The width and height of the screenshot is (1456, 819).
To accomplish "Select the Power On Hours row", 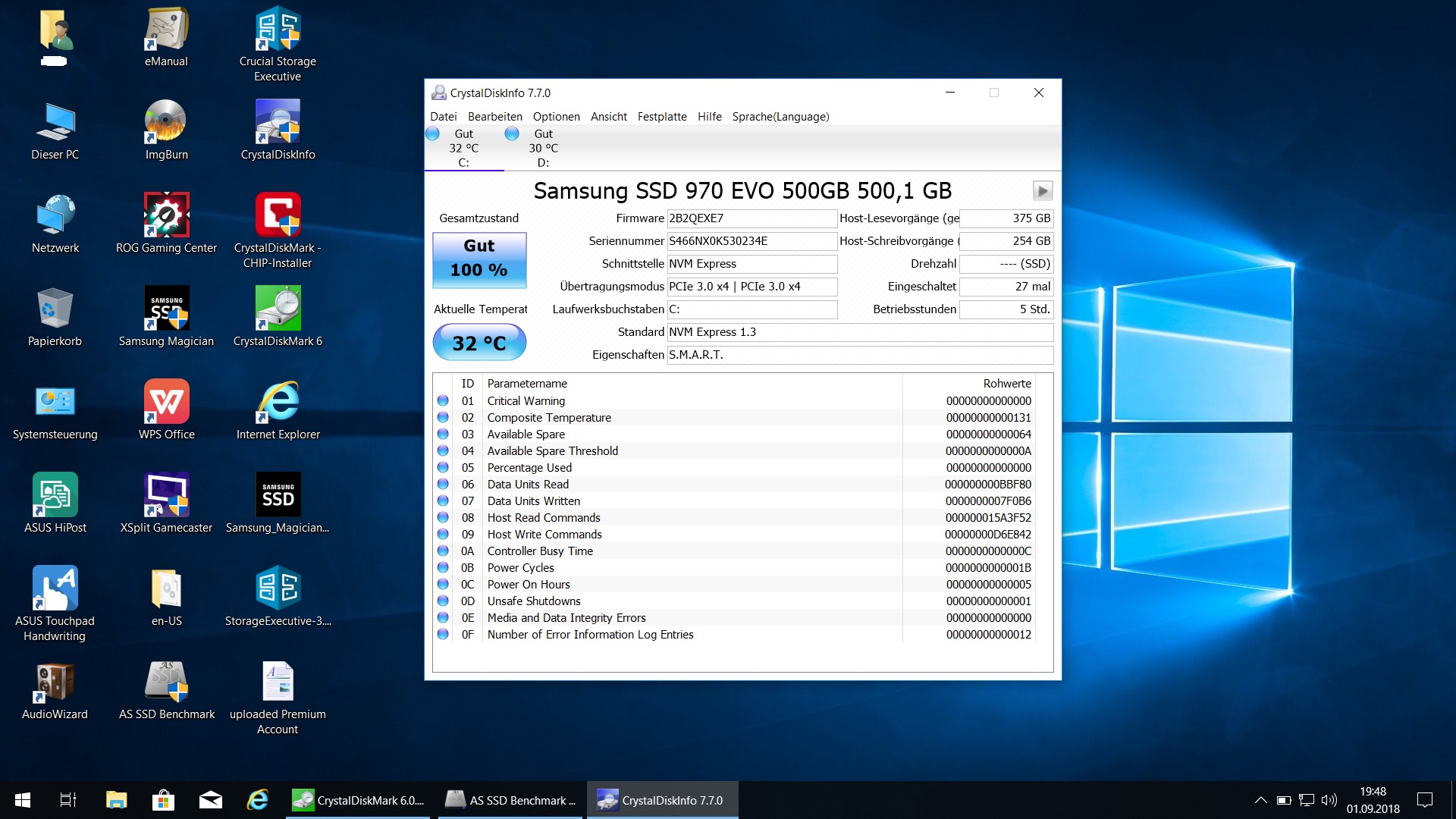I will click(x=529, y=585).
